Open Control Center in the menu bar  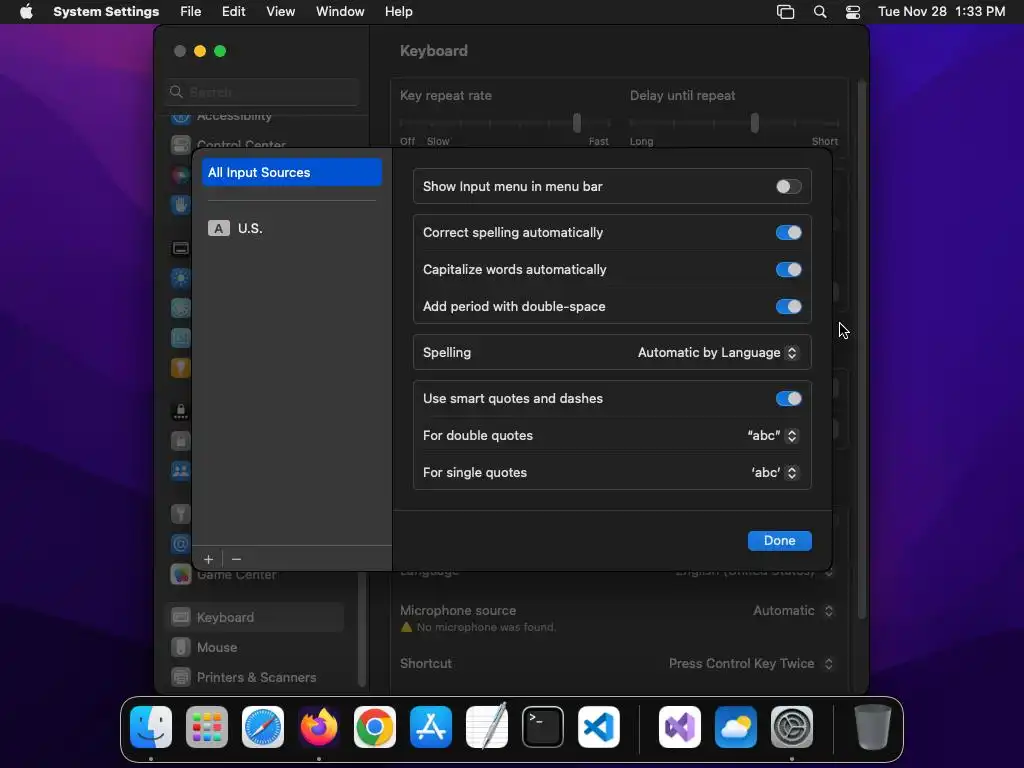pos(852,12)
